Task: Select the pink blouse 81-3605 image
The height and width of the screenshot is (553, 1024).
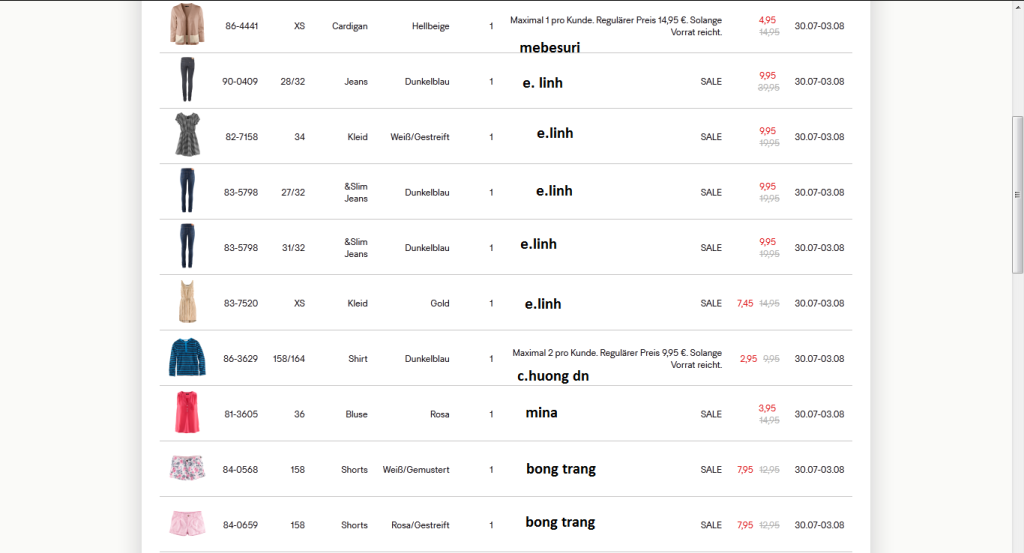Action: [187, 413]
